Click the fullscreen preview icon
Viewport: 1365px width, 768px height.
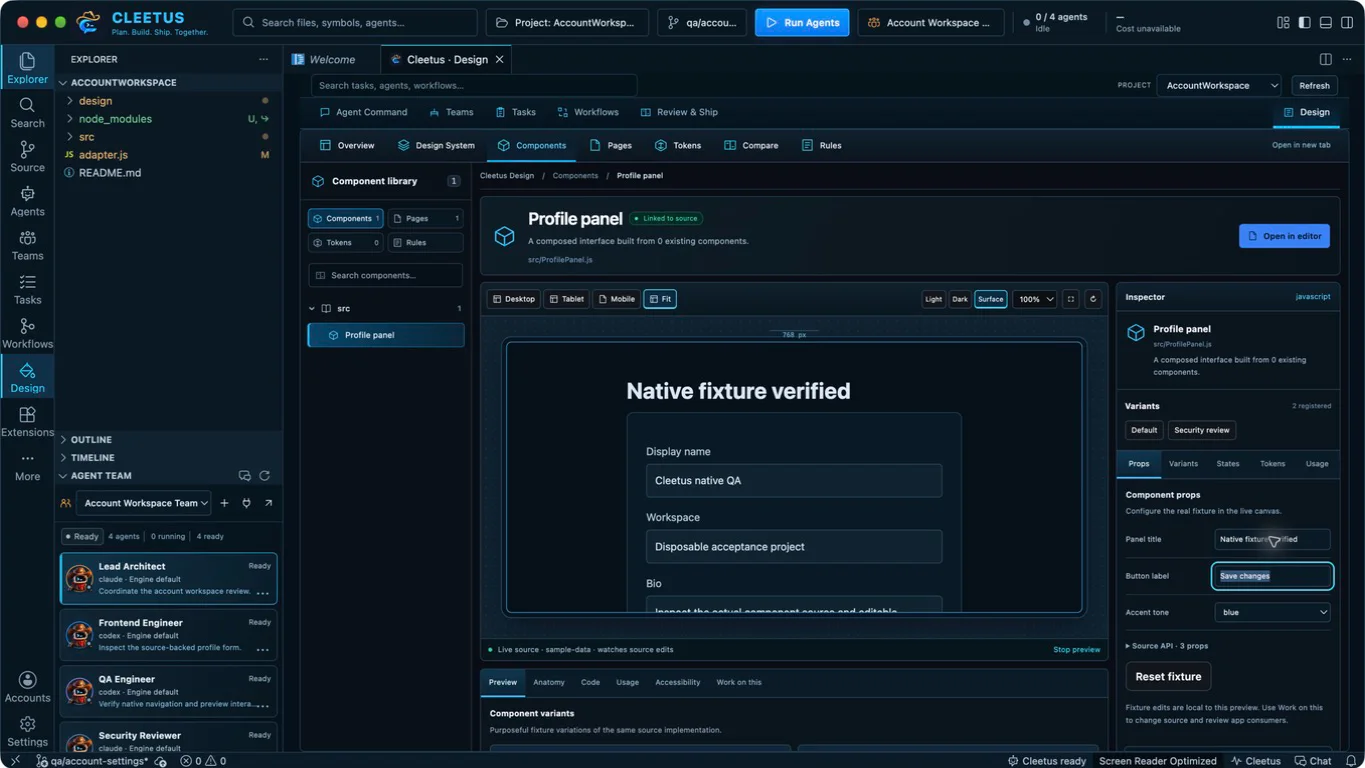click(x=1071, y=299)
